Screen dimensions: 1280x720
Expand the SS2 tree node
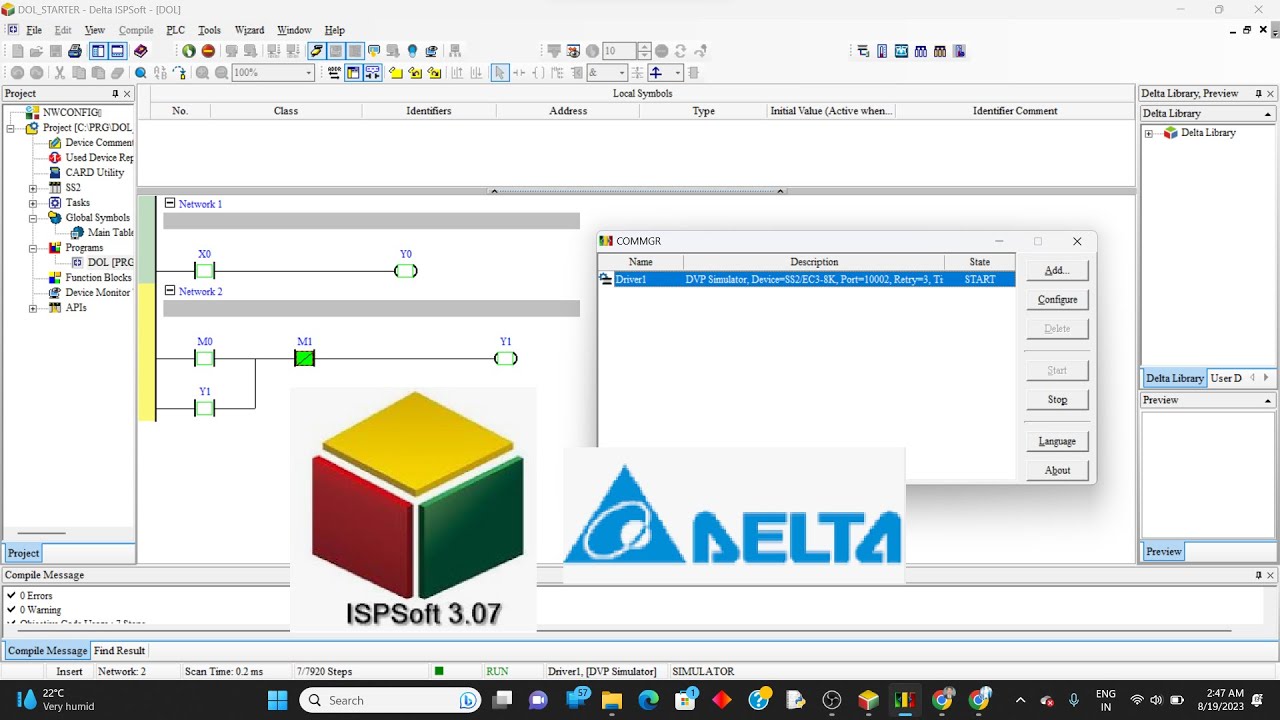click(33, 188)
